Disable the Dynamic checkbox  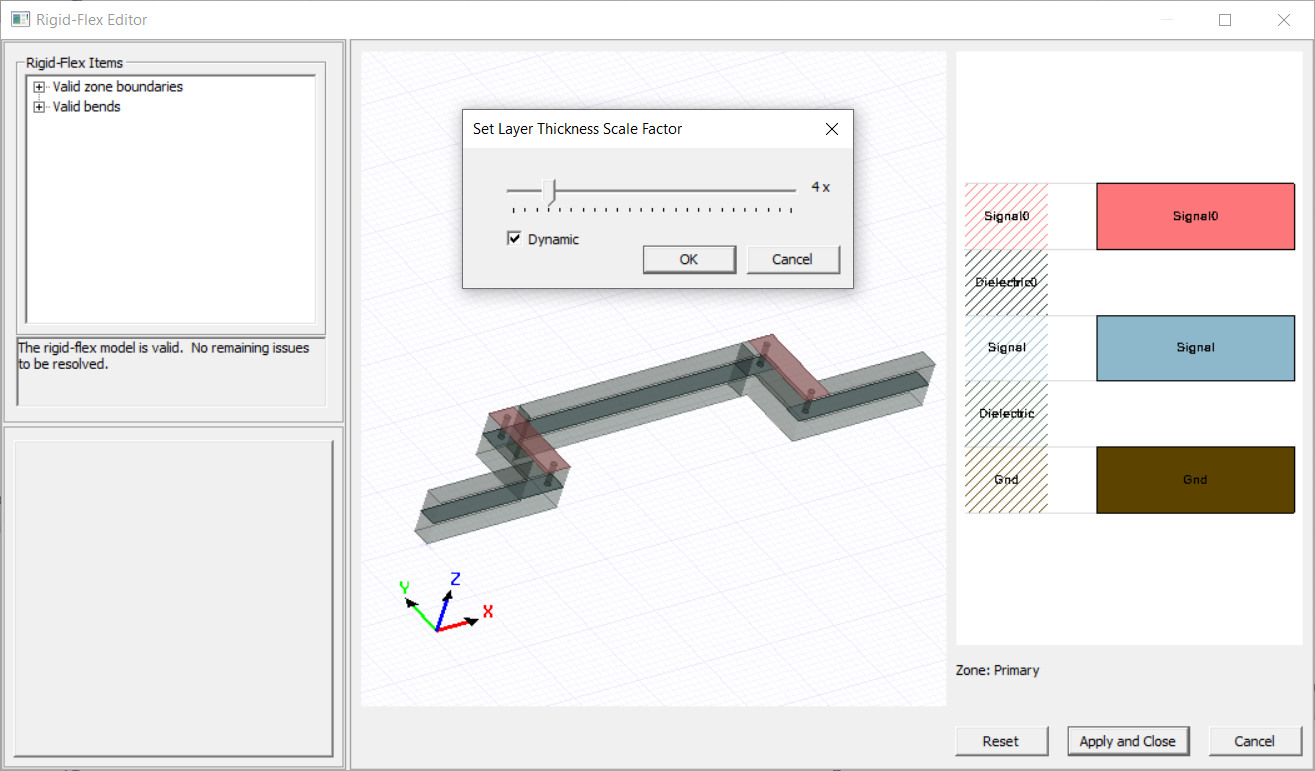coord(514,238)
